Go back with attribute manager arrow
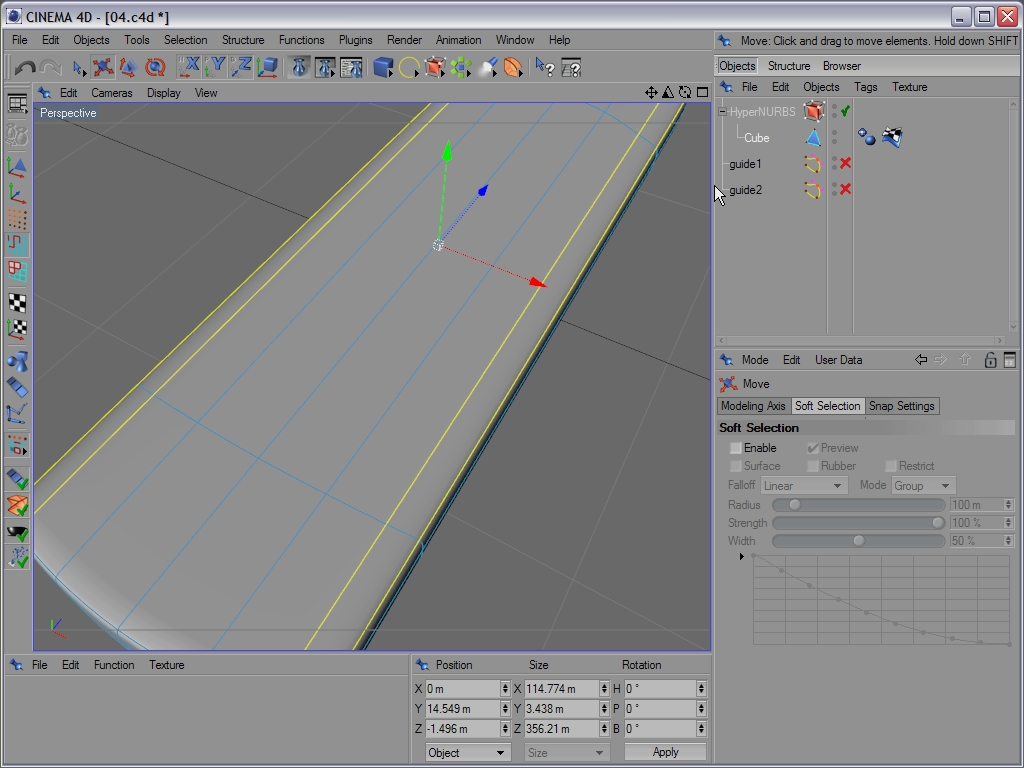This screenshot has height=768, width=1024. (x=921, y=360)
